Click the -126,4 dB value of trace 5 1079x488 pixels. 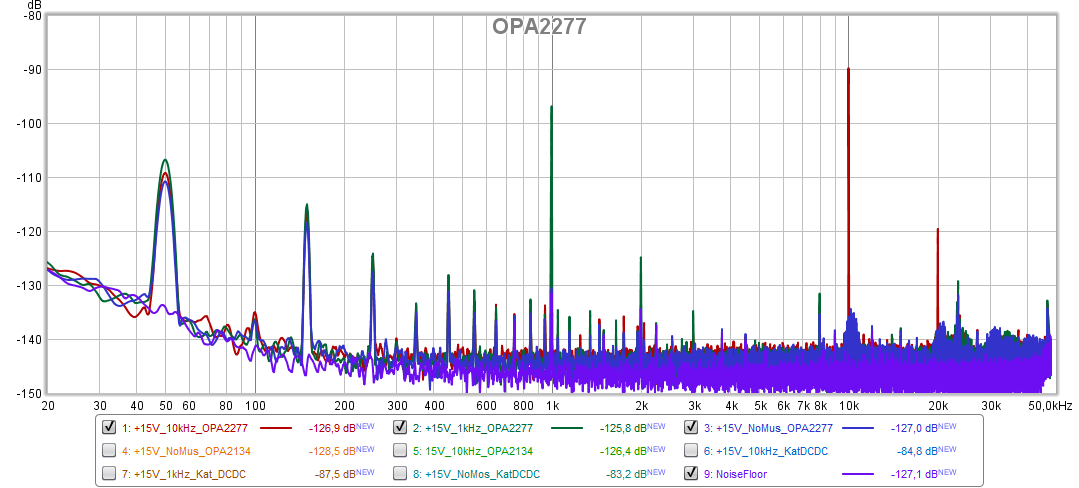pos(623,451)
